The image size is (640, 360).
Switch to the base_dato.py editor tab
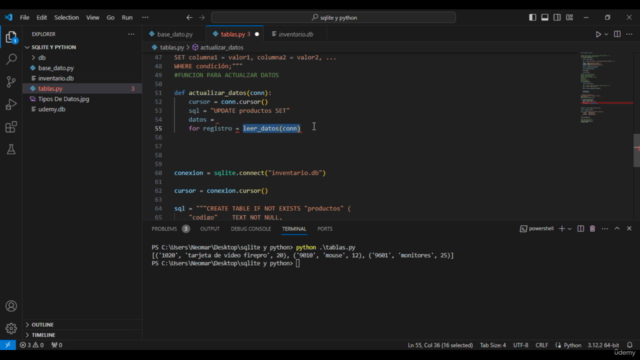(174, 34)
